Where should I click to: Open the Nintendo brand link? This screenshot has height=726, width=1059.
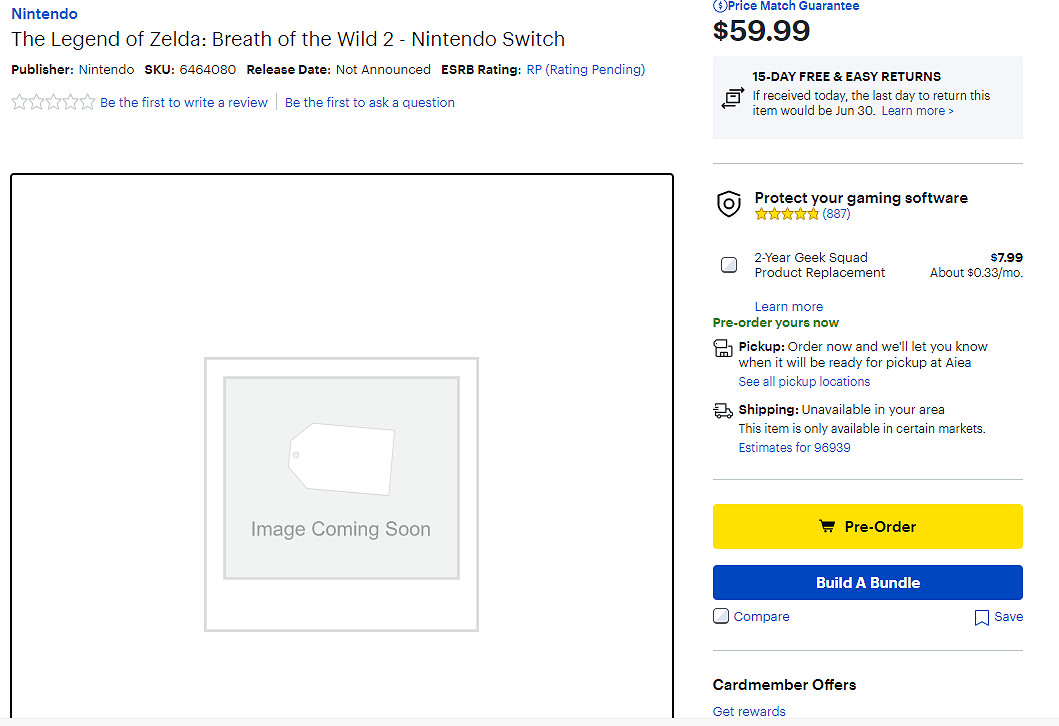(x=44, y=14)
